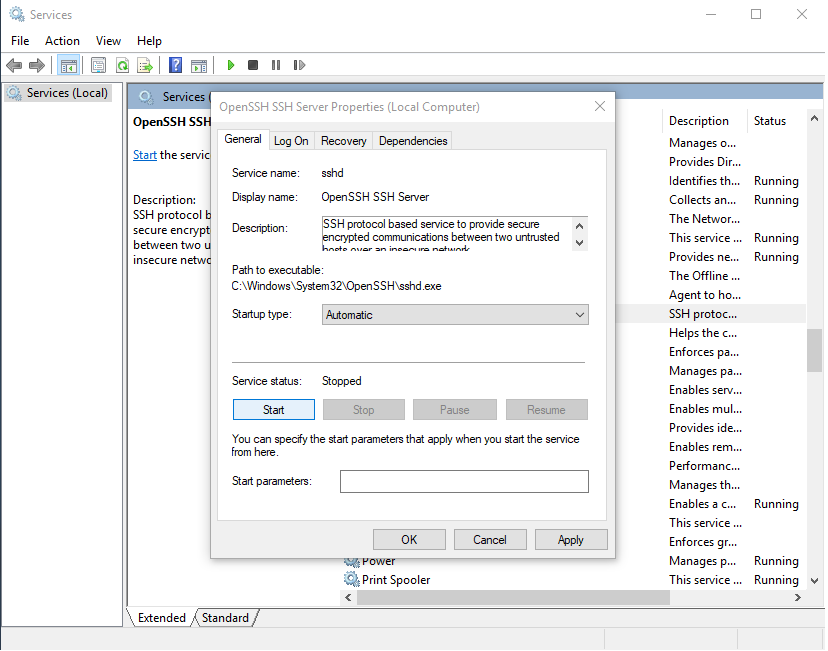Click the horizontal scroll left arrow
828x651 pixels.
click(348, 598)
